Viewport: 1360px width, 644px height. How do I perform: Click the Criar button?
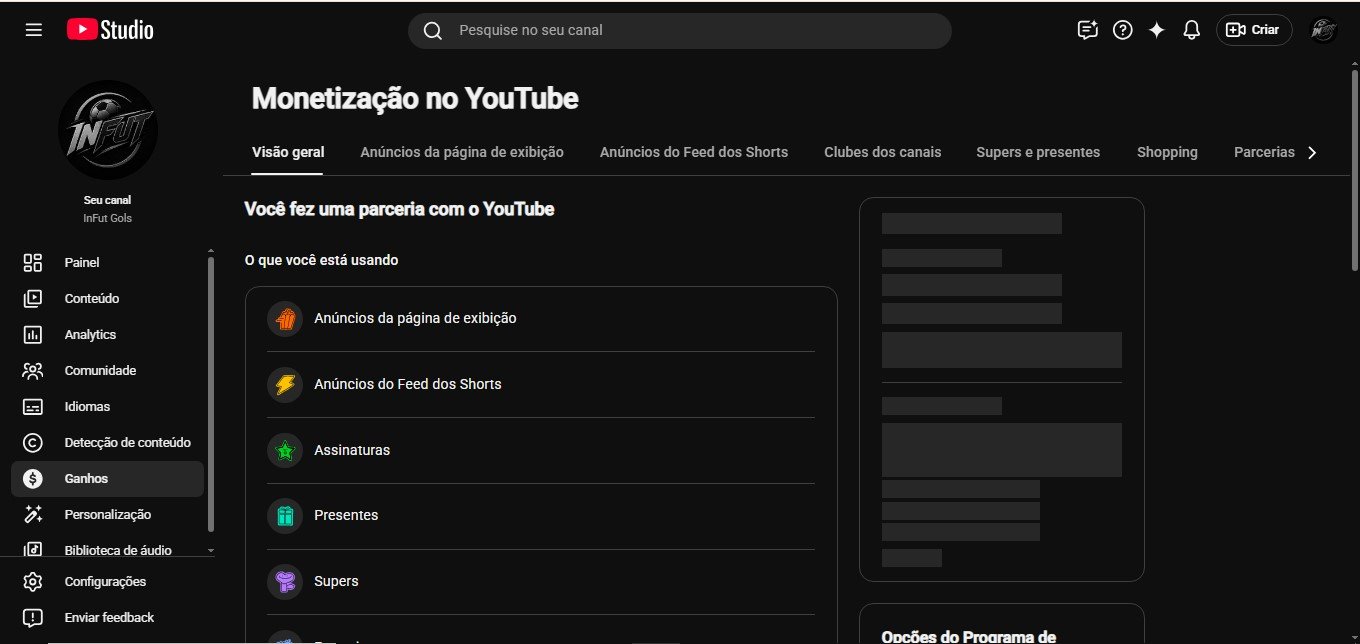1254,30
